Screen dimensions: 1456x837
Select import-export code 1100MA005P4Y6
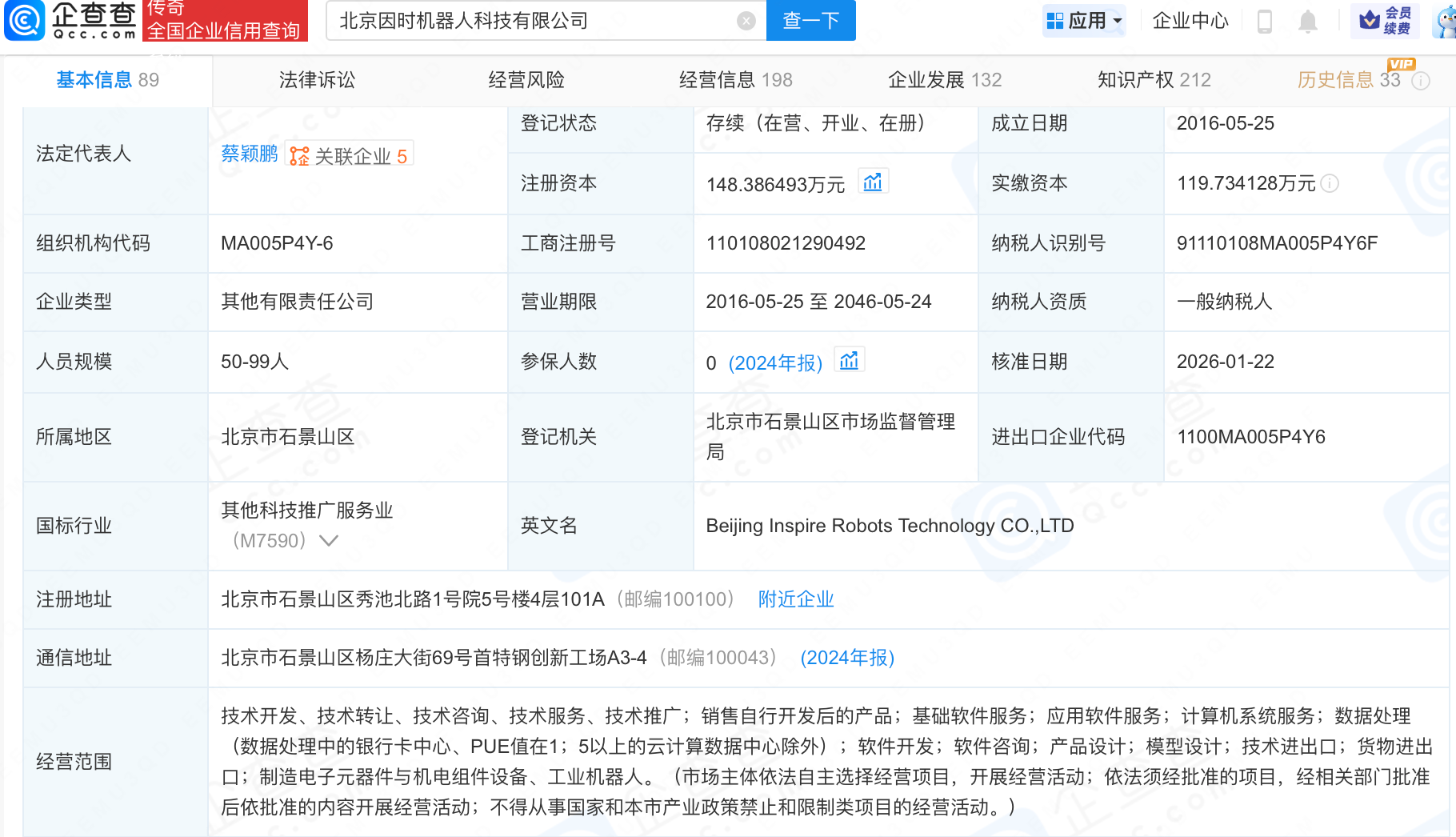coord(1251,437)
